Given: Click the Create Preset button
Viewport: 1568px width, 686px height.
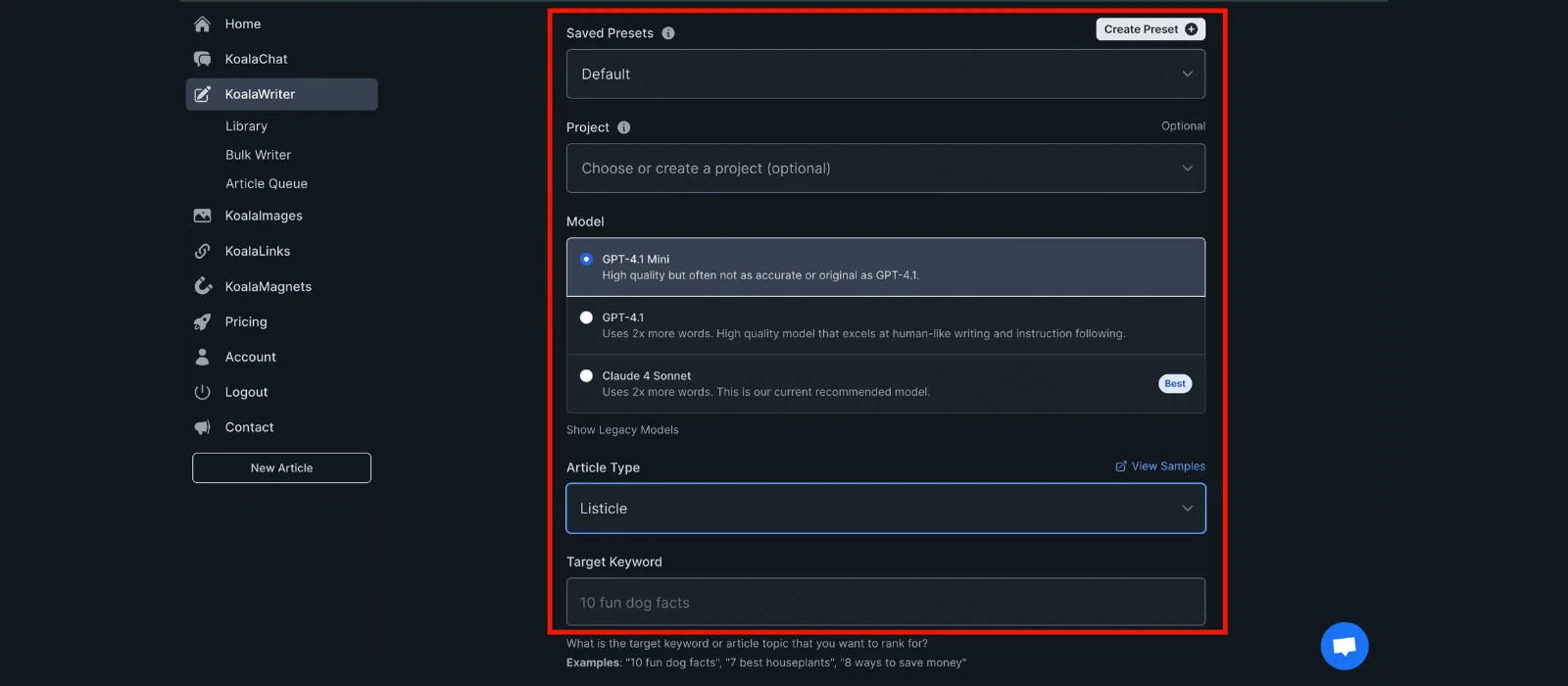Looking at the screenshot, I should point(1151,29).
